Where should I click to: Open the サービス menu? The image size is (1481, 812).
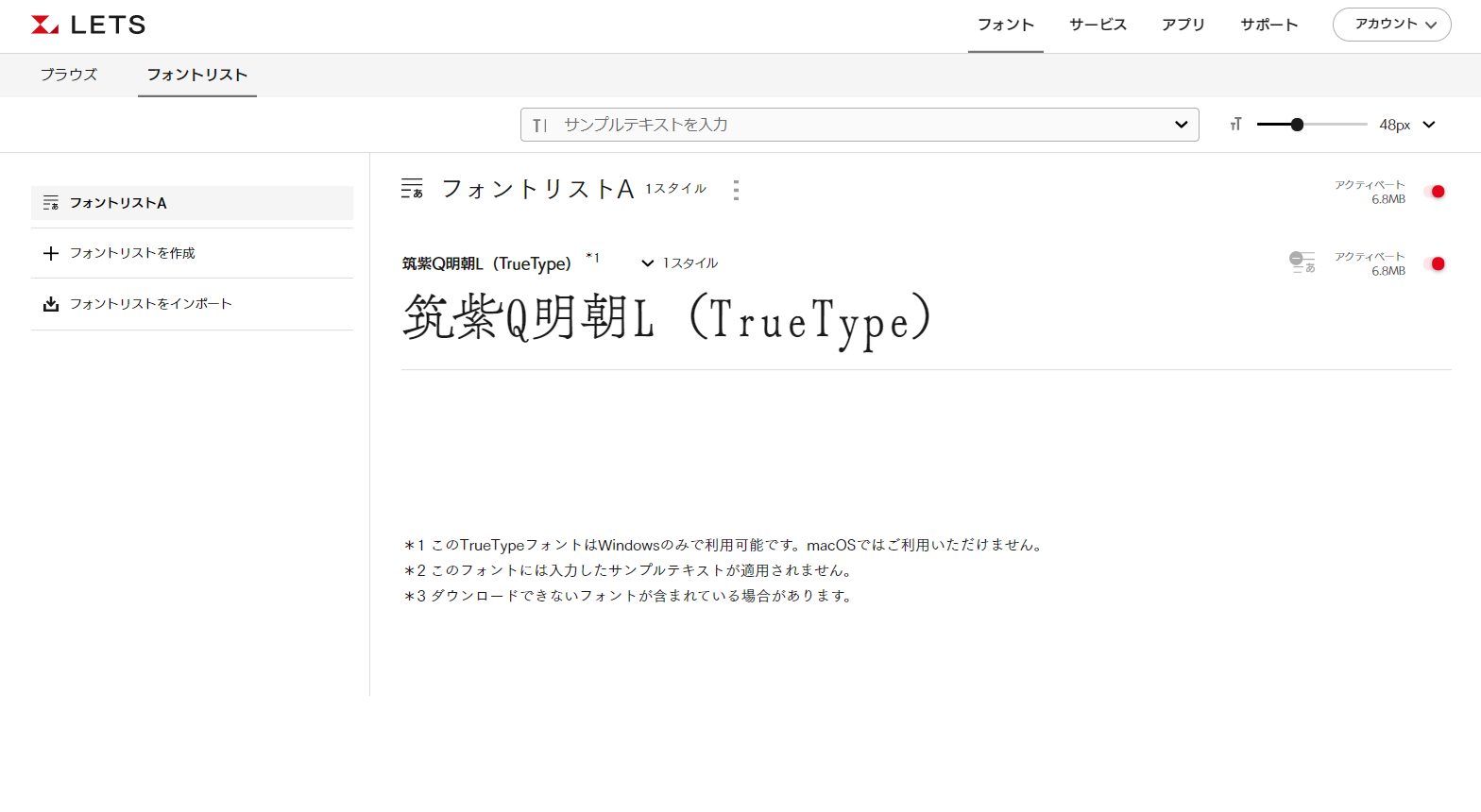click(x=1098, y=25)
